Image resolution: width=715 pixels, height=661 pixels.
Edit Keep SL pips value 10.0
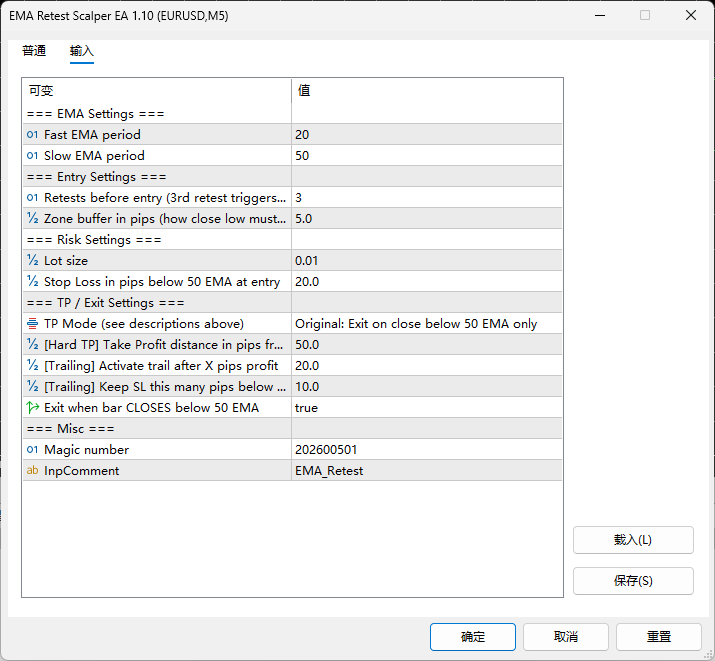click(426, 387)
